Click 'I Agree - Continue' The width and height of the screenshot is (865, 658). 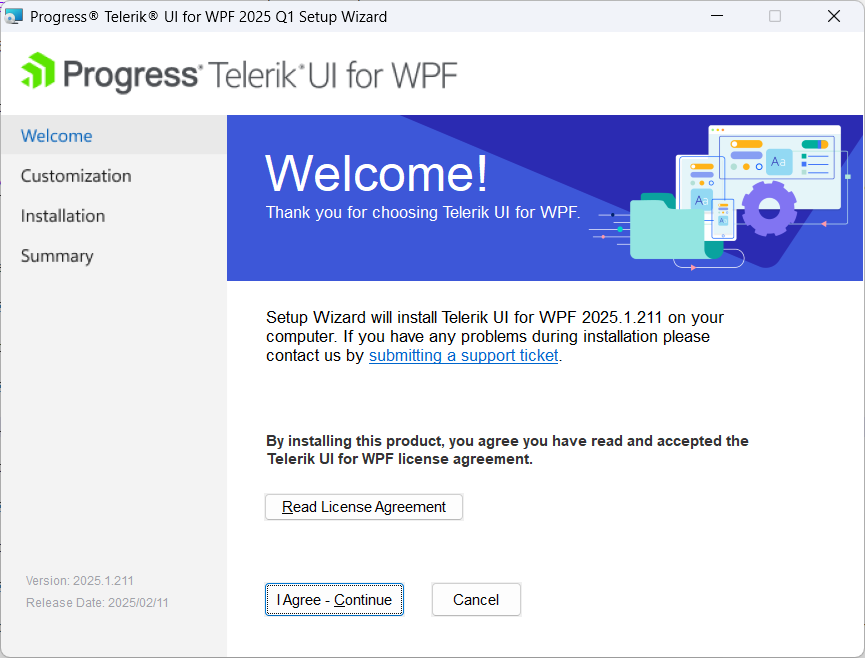[334, 599]
